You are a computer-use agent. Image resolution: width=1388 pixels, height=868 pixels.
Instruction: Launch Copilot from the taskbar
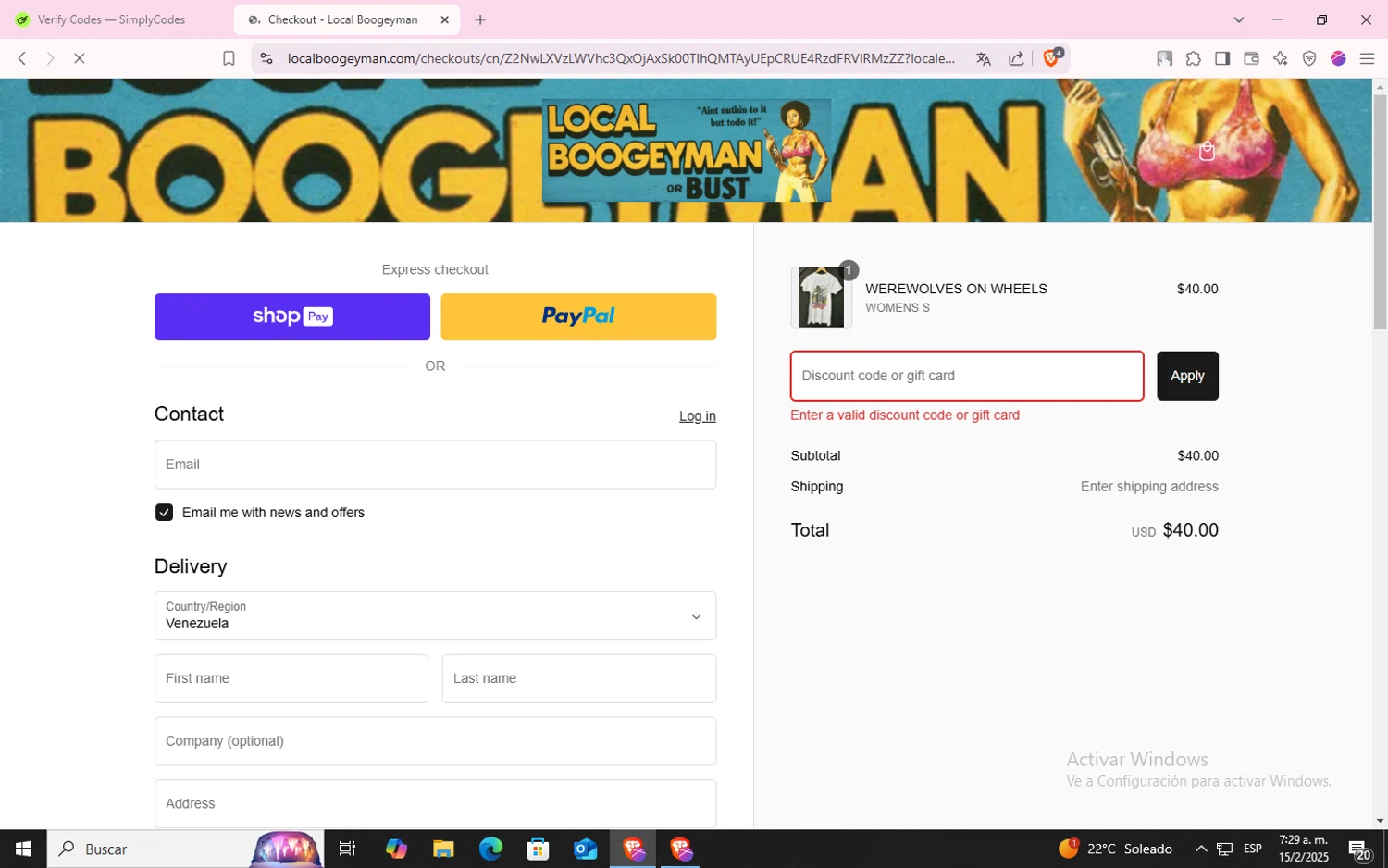(x=396, y=849)
